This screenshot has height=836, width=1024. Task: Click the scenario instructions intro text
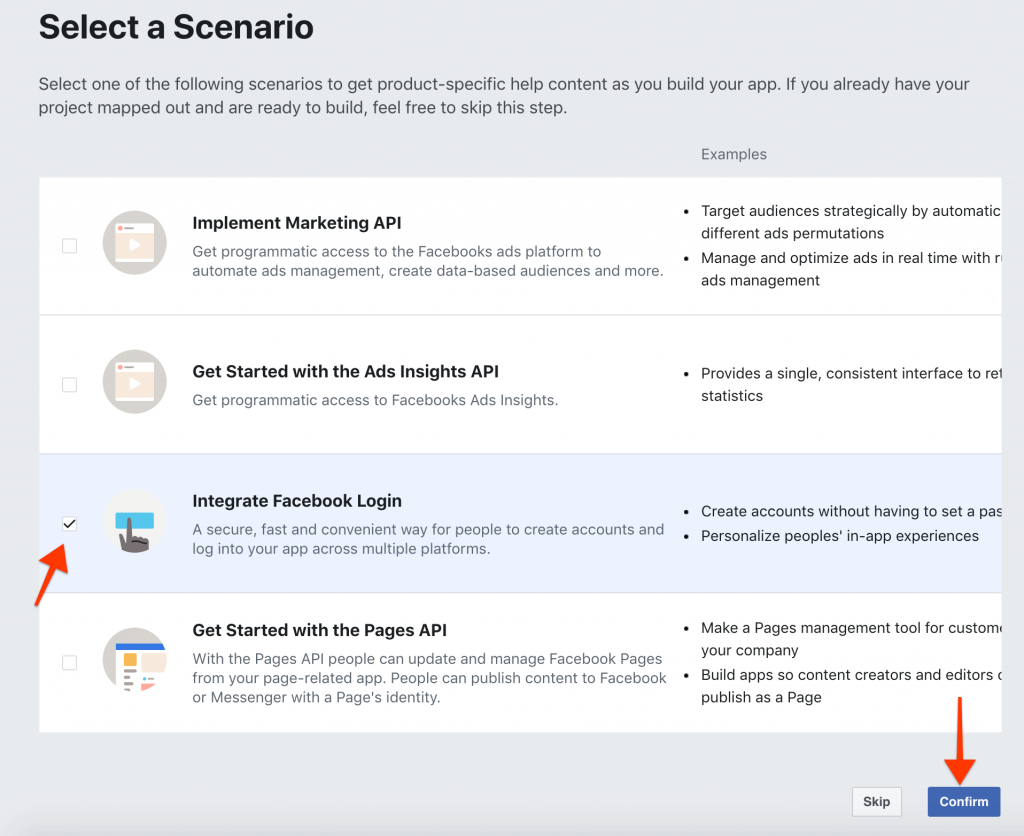[500, 95]
